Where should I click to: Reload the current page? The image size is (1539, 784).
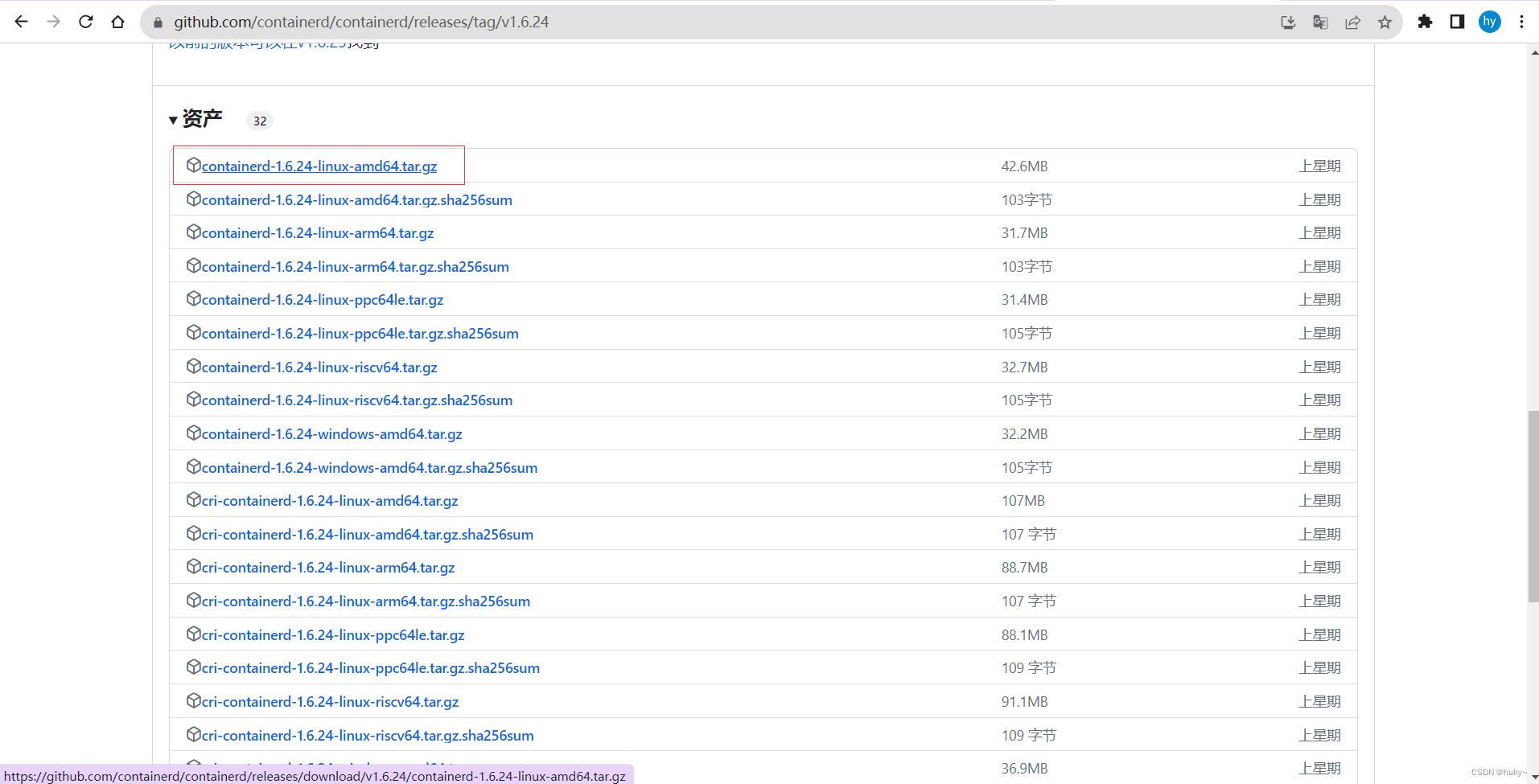(x=86, y=22)
